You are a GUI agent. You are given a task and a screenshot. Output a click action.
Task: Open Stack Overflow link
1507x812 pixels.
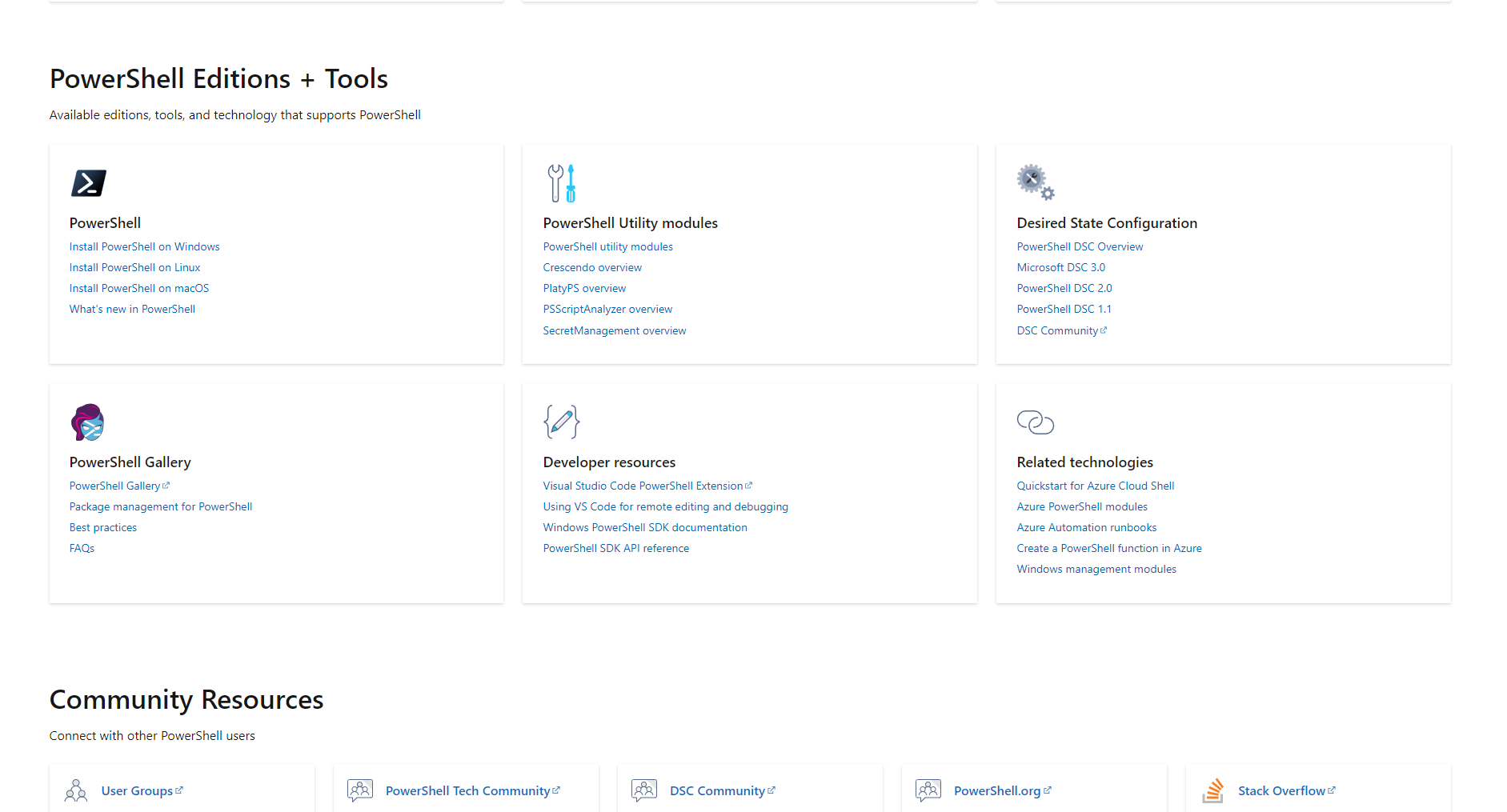coord(1281,790)
